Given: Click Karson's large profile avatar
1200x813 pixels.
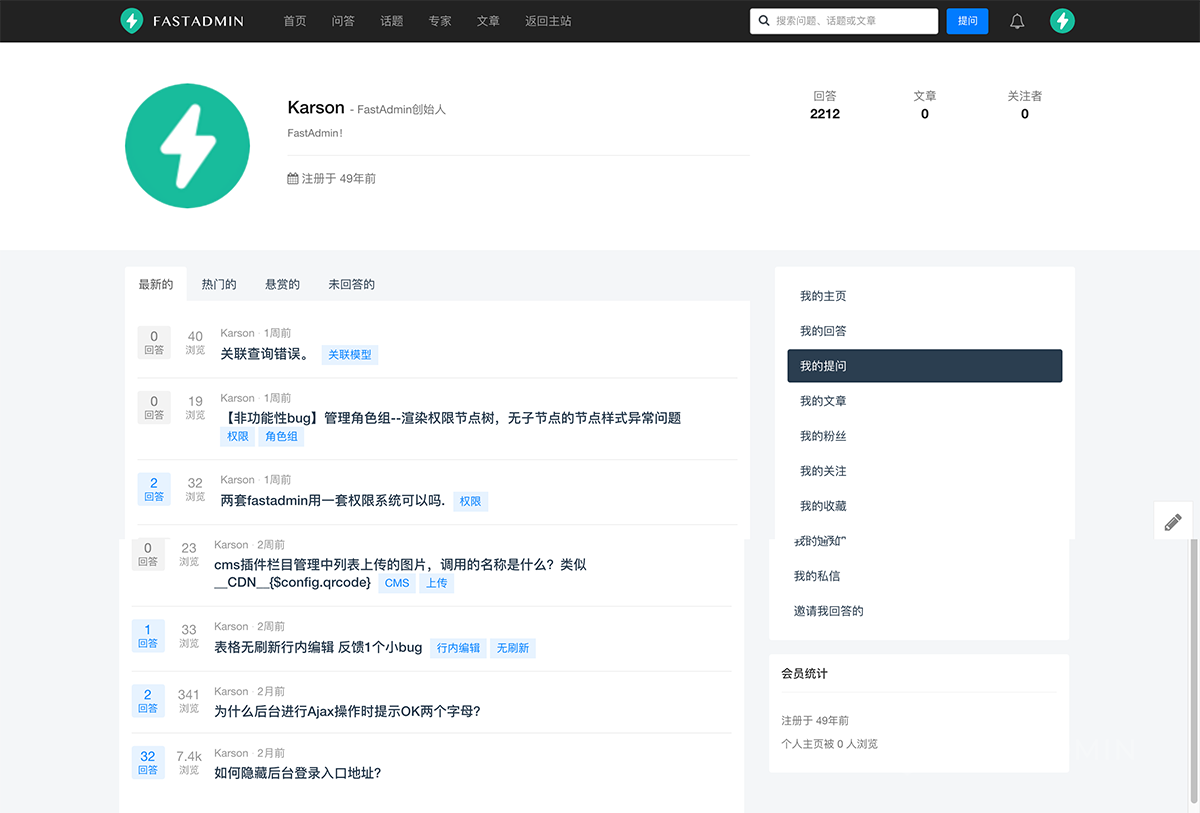Looking at the screenshot, I should click(187, 146).
